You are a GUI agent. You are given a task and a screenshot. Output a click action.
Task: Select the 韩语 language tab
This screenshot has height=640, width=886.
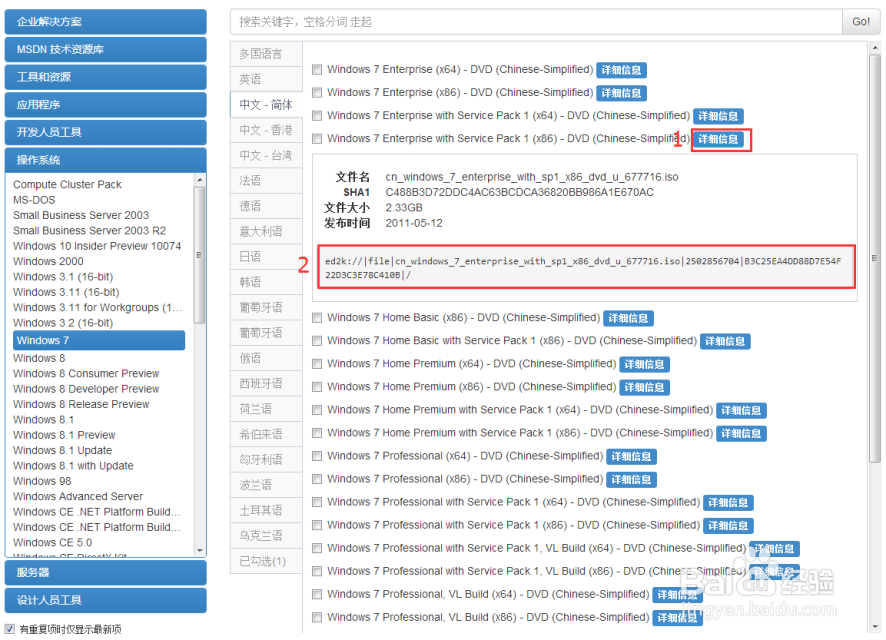coord(266,282)
